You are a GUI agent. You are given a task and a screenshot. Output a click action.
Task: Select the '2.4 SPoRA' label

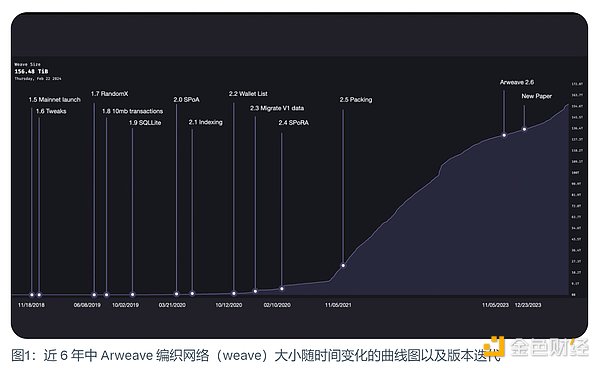293,122
